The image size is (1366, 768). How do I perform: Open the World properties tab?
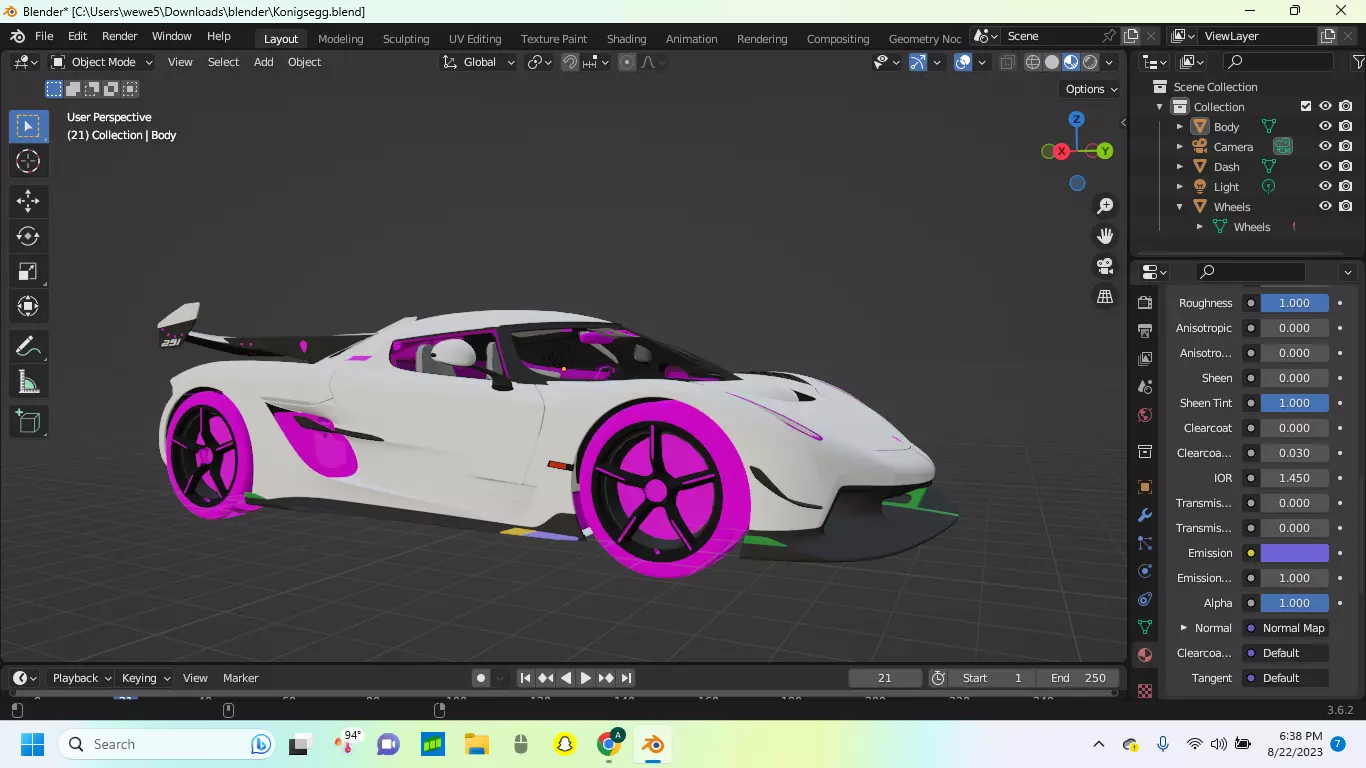1145,414
